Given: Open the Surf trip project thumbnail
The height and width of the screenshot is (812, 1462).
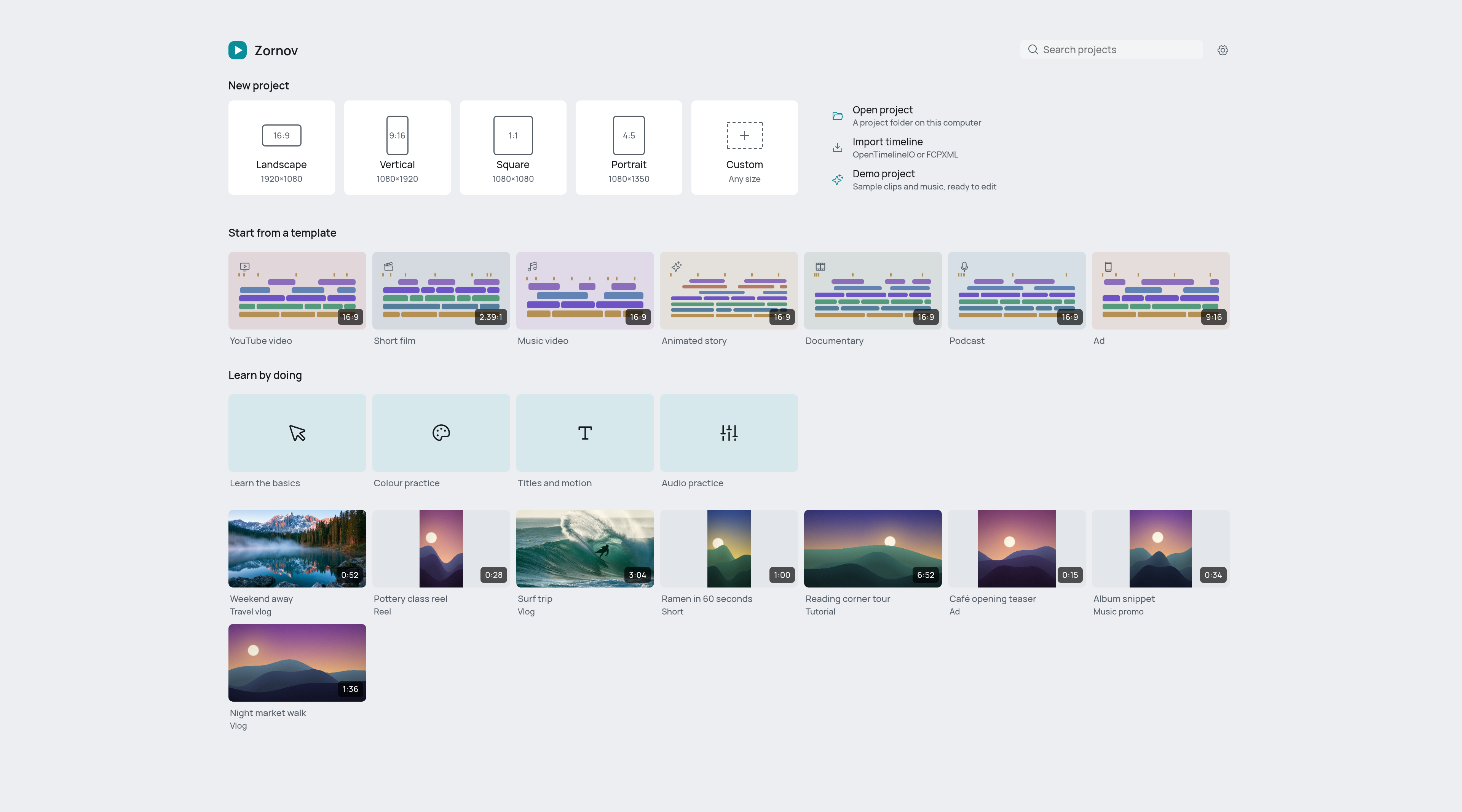Looking at the screenshot, I should click(585, 548).
